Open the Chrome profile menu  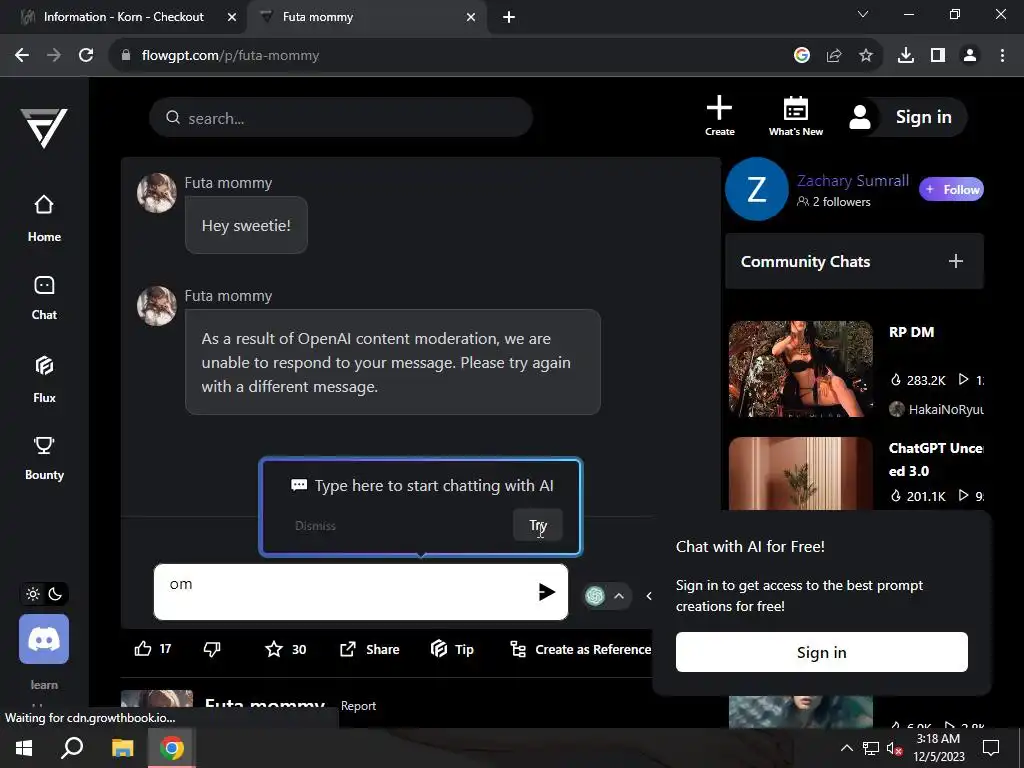pos(970,56)
